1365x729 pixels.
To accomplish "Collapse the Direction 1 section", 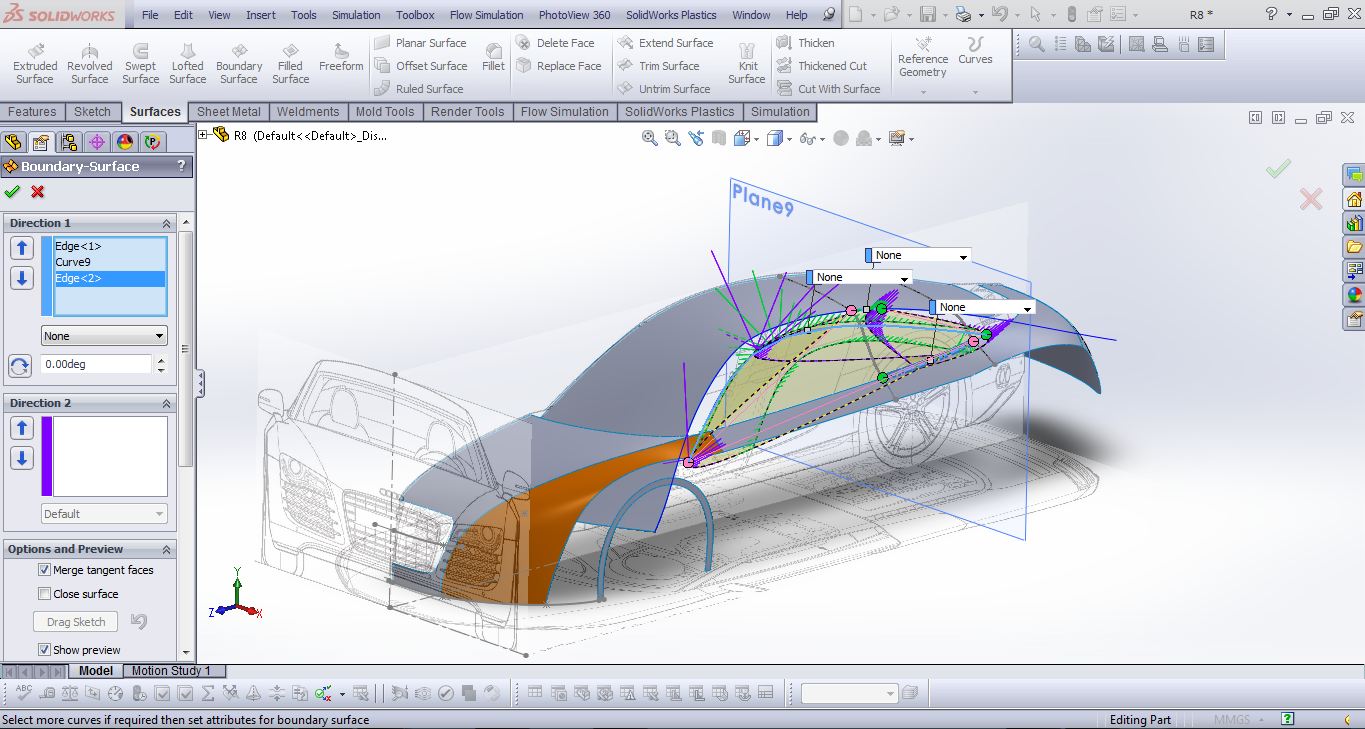I will pyautogui.click(x=166, y=223).
